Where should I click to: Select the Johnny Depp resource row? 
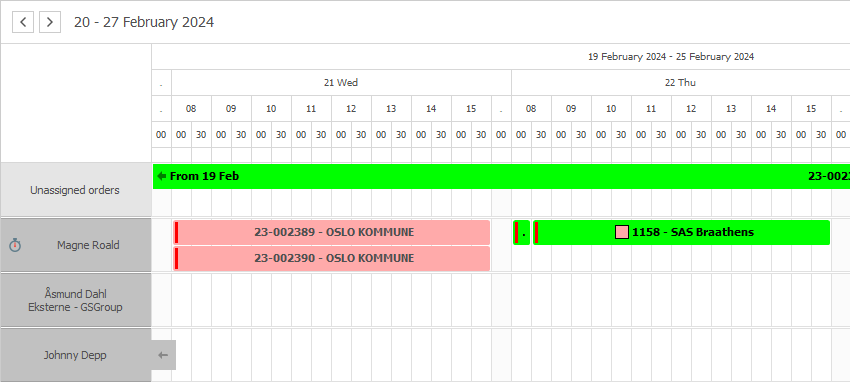(75, 355)
